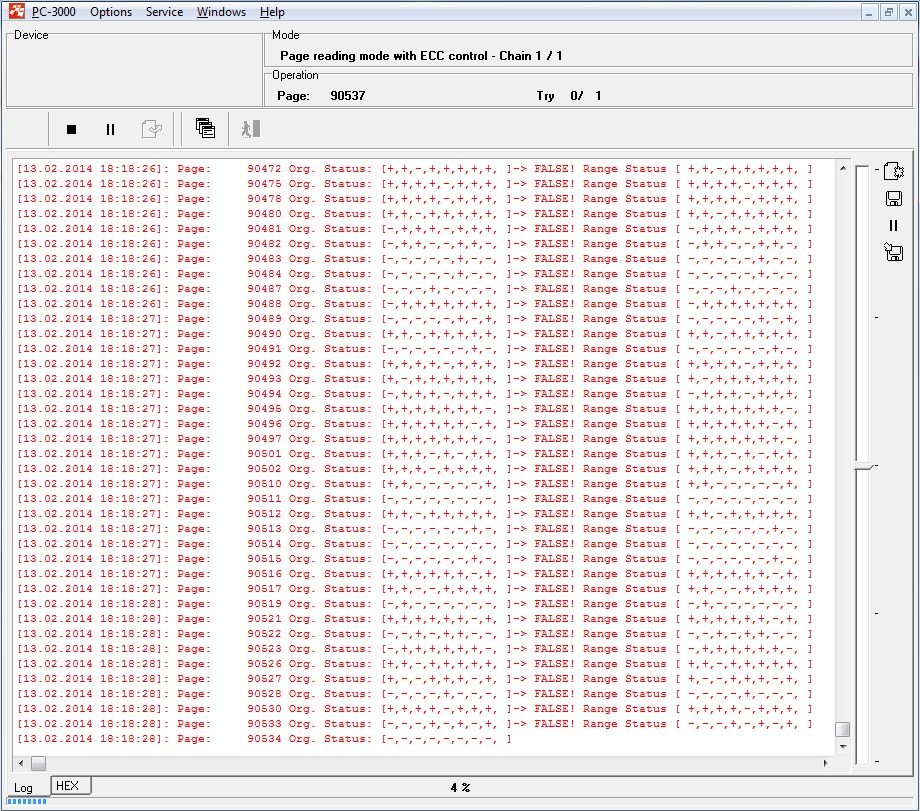This screenshot has width=920, height=811.
Task: Select the log row for Page 90523
Action: [414, 648]
